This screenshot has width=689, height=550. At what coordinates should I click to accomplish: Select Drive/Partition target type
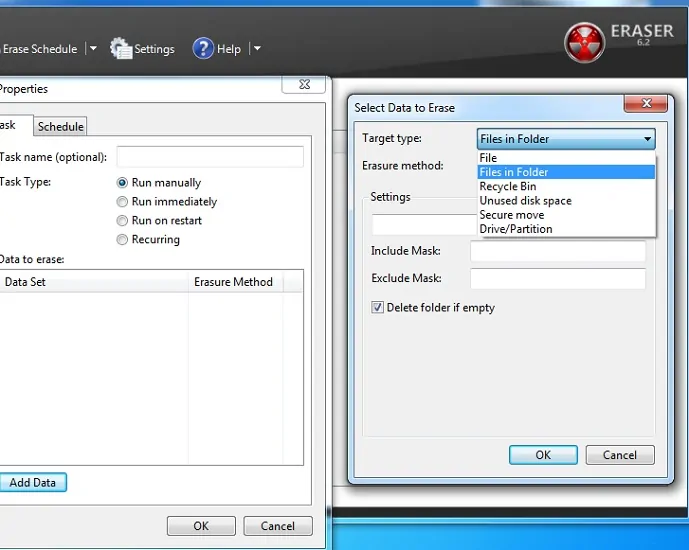point(566,229)
